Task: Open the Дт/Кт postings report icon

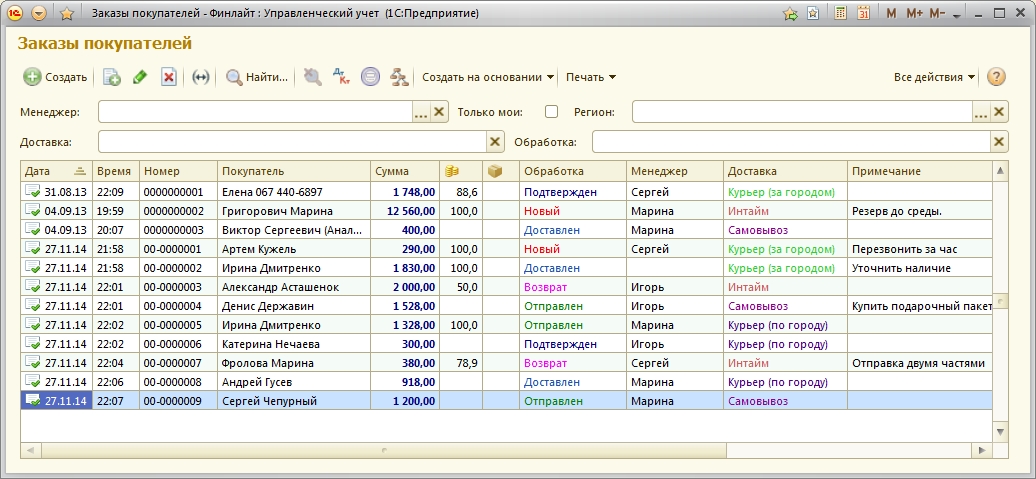Action: (341, 77)
